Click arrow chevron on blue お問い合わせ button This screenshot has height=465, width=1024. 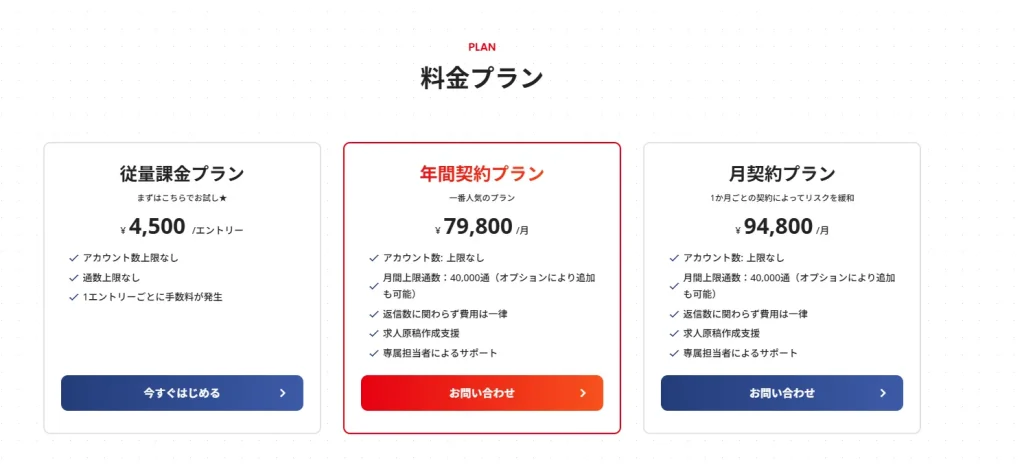coord(883,393)
